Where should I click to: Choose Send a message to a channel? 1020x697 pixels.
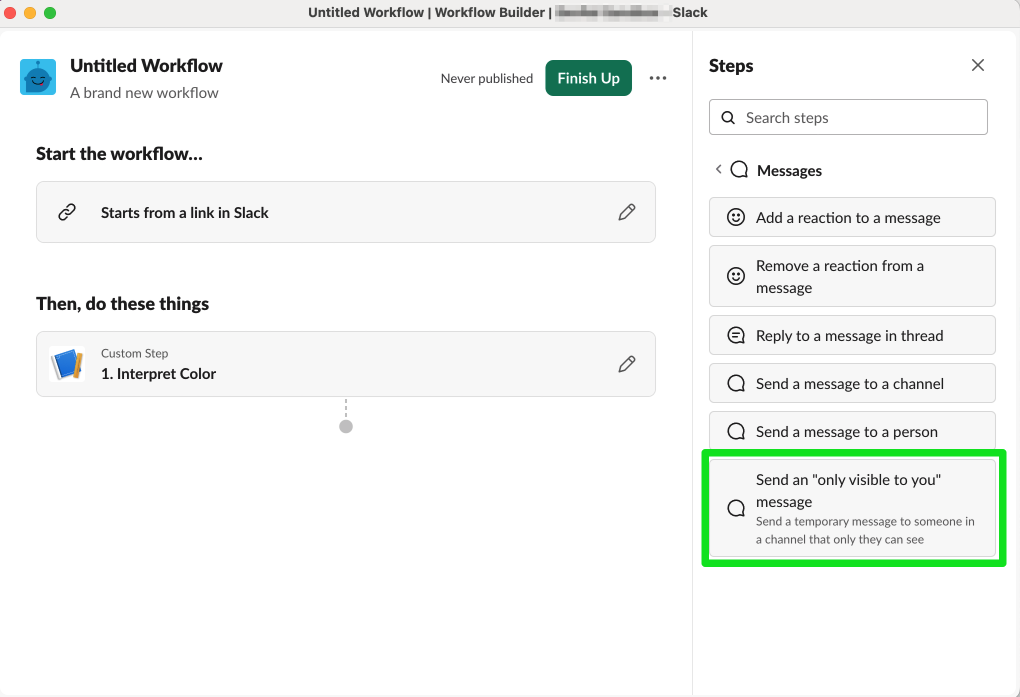point(852,383)
